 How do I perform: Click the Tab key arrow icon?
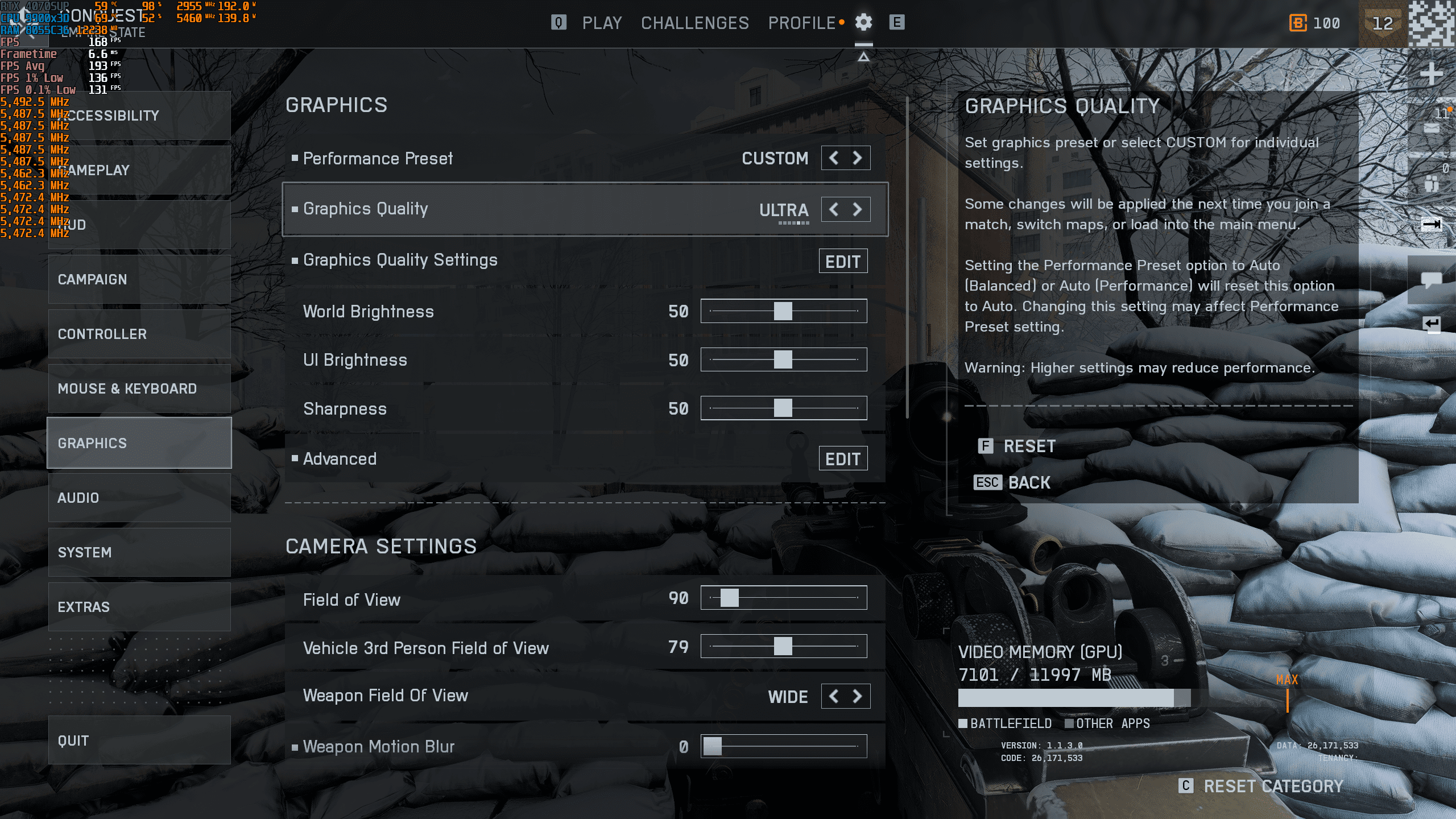click(x=1431, y=224)
